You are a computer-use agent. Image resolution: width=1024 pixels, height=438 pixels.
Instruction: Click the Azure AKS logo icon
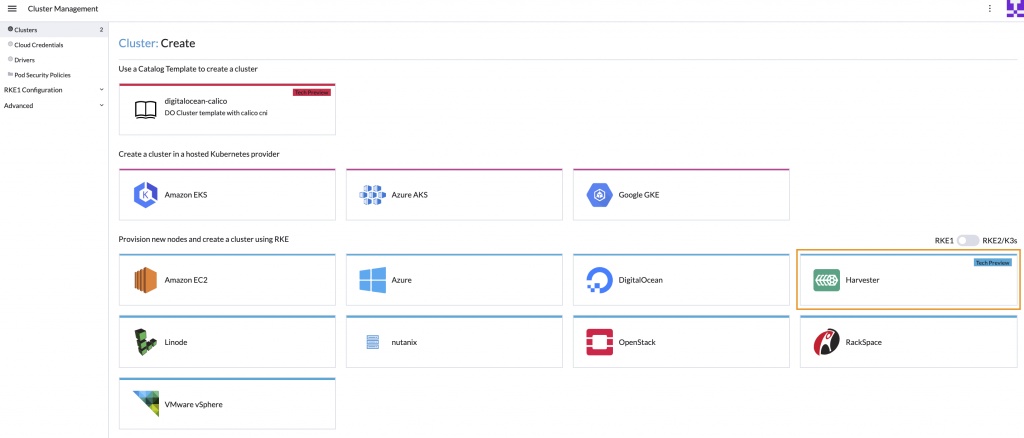click(373, 195)
